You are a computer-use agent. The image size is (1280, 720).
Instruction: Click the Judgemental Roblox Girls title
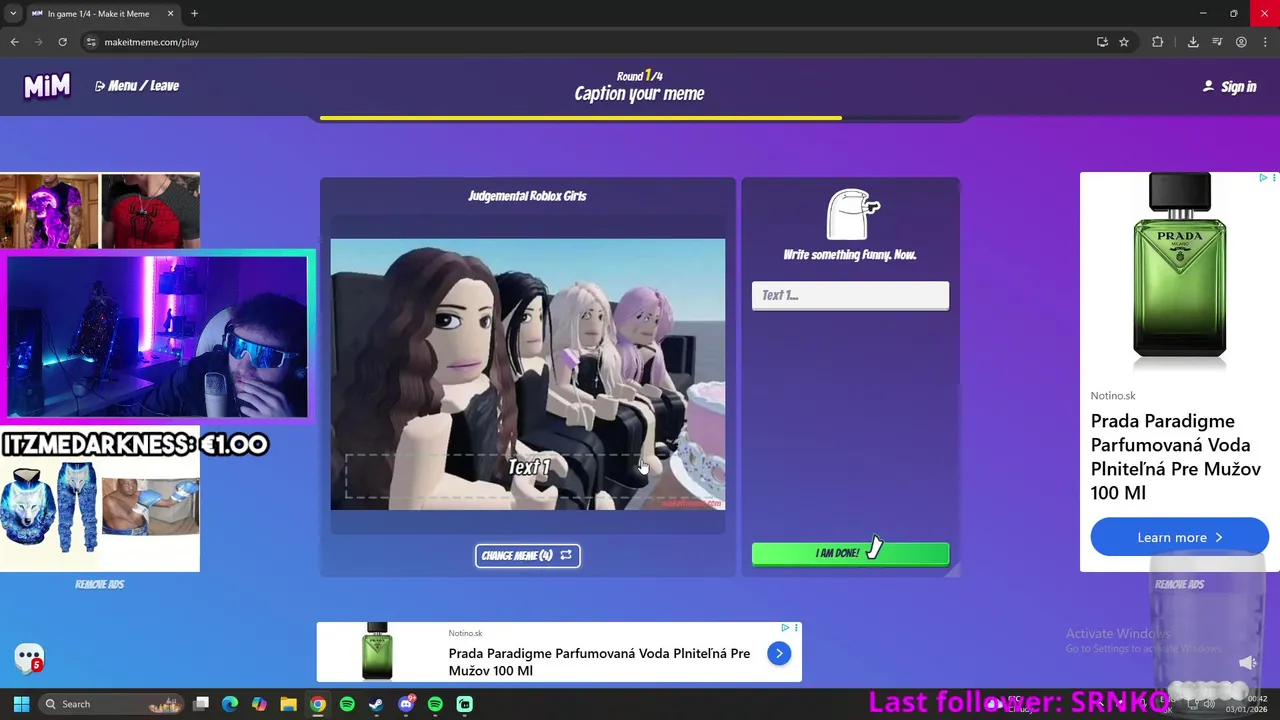tap(527, 196)
